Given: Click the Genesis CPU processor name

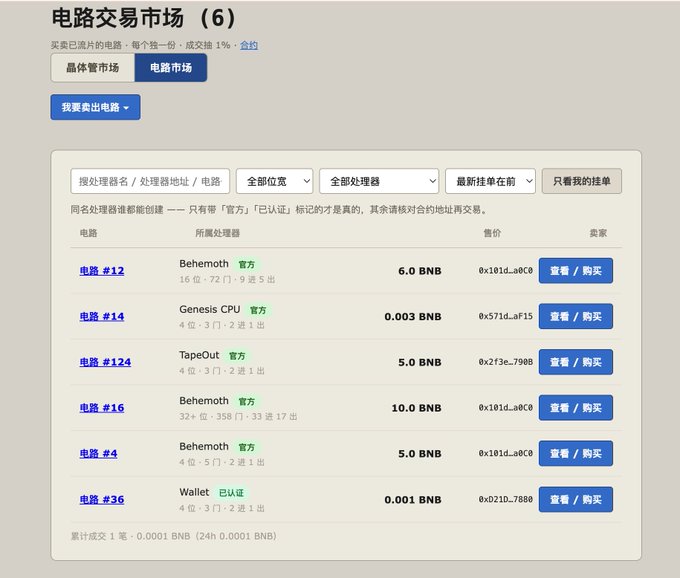Looking at the screenshot, I should [210, 310].
